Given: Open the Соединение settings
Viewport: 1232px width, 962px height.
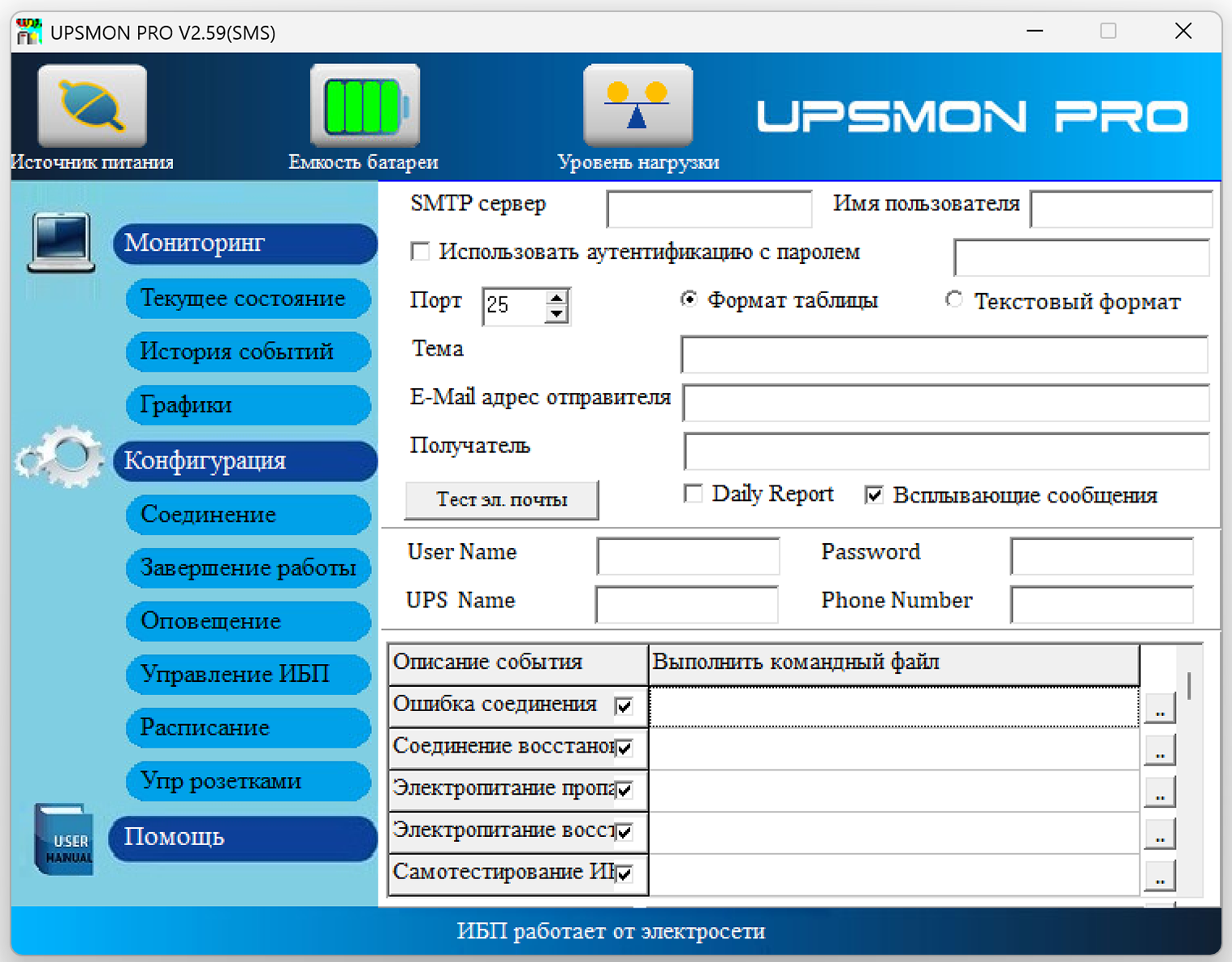Looking at the screenshot, I should 249,514.
